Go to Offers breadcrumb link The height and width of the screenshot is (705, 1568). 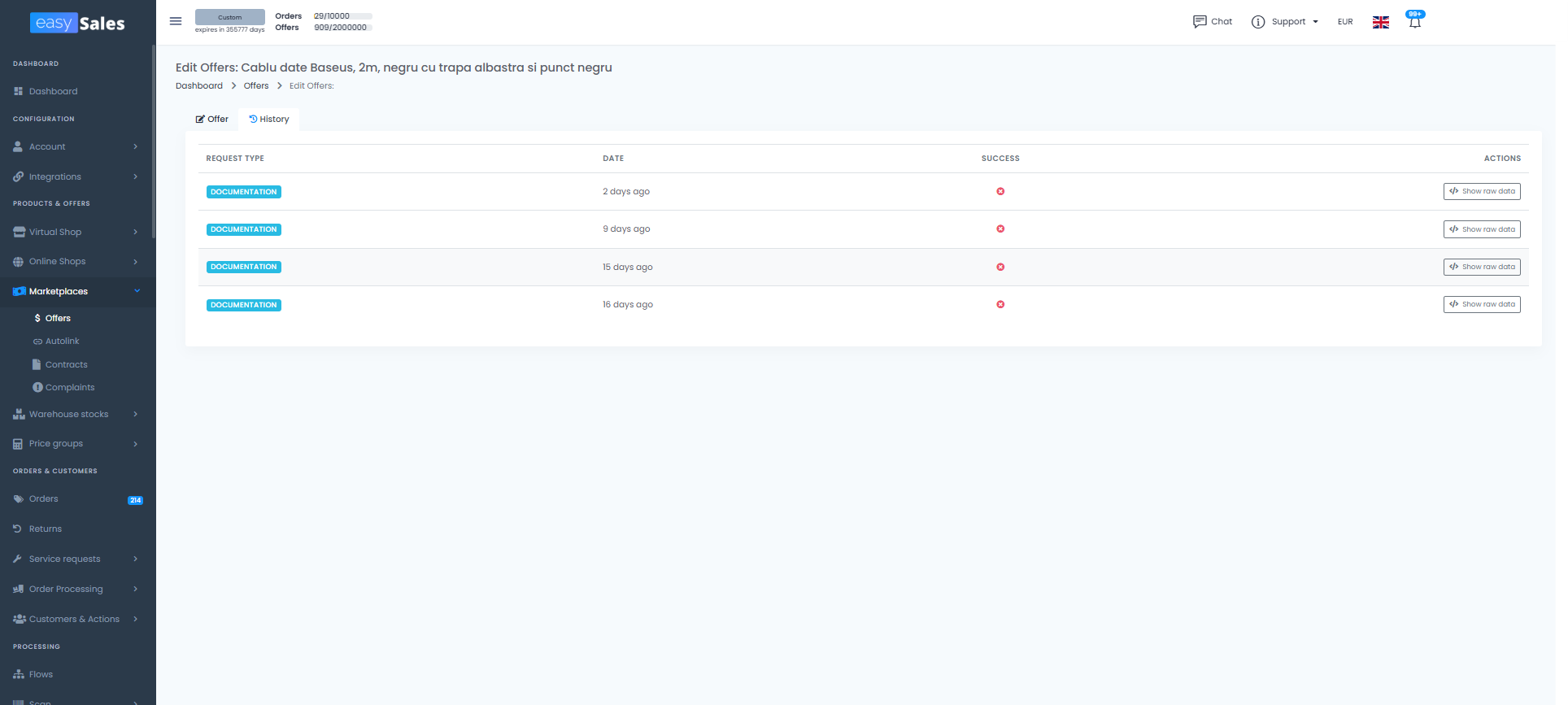(x=256, y=85)
